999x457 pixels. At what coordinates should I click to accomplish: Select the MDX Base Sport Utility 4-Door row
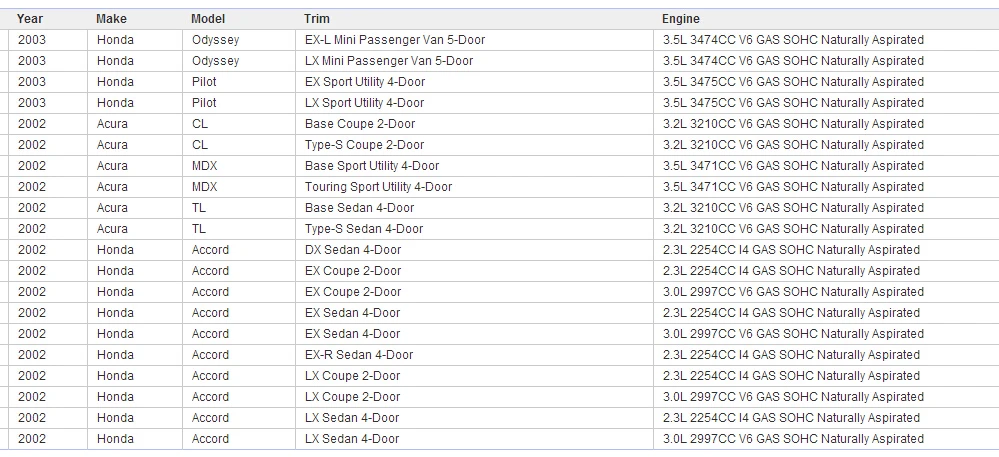(500, 166)
